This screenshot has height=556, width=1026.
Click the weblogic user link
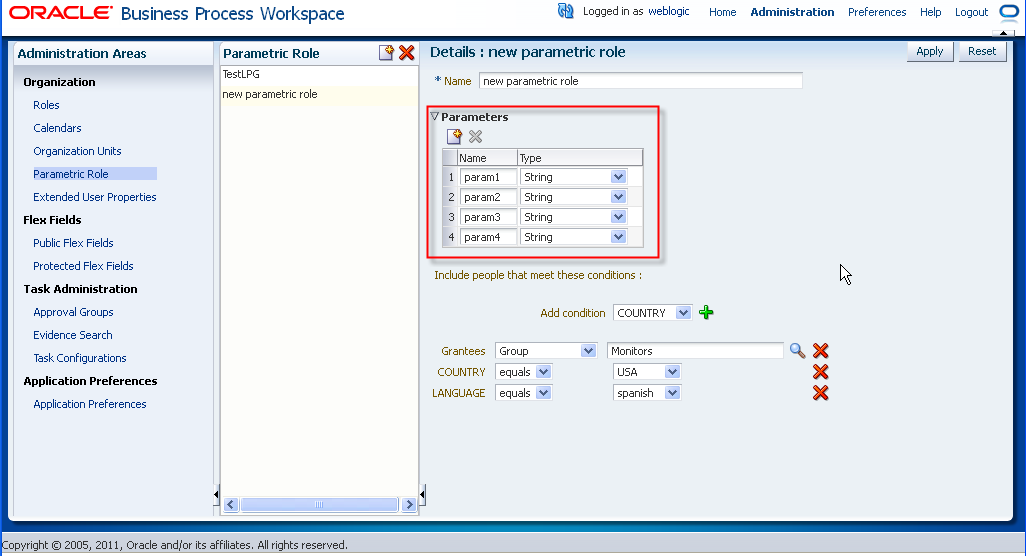(668, 11)
